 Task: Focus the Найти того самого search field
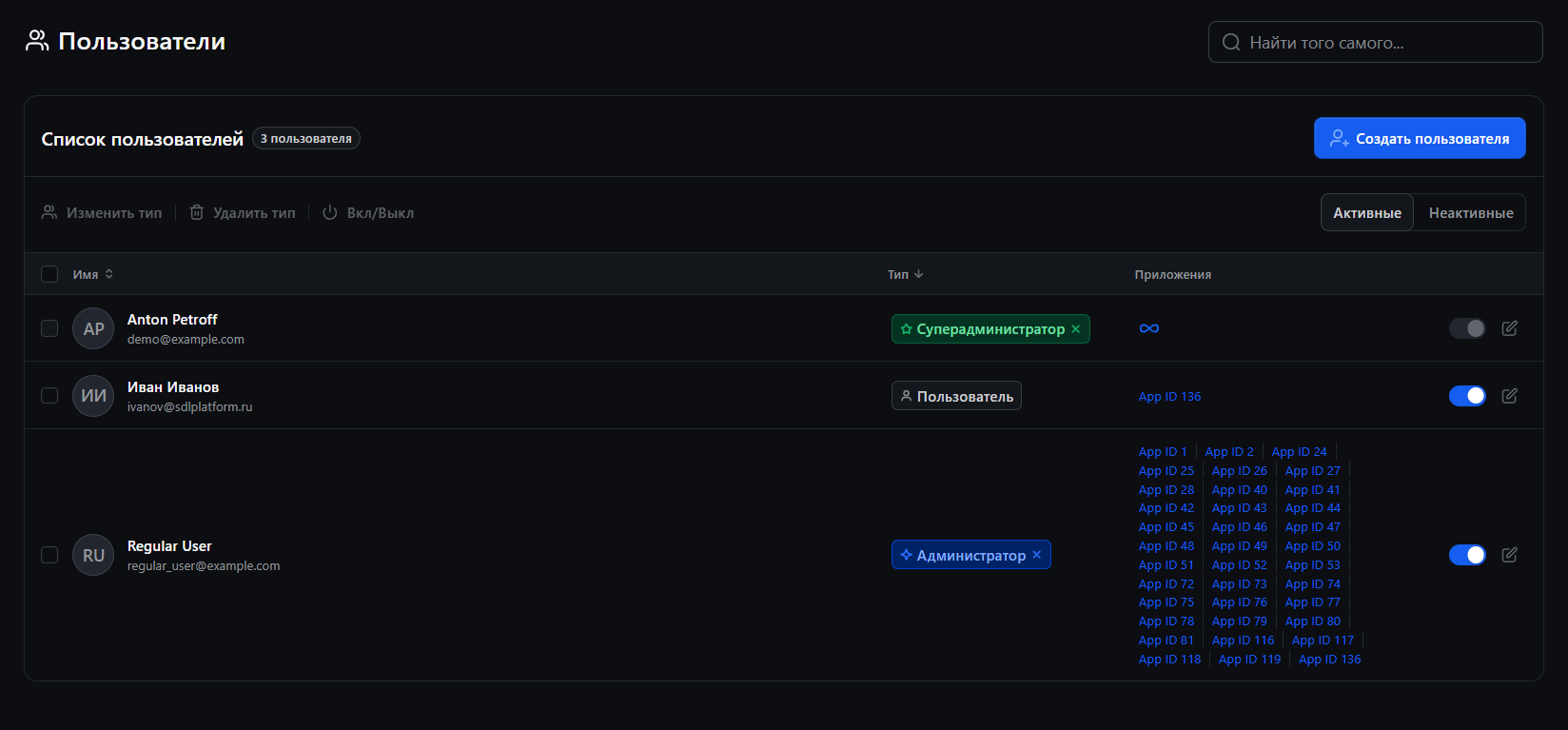(x=1375, y=42)
